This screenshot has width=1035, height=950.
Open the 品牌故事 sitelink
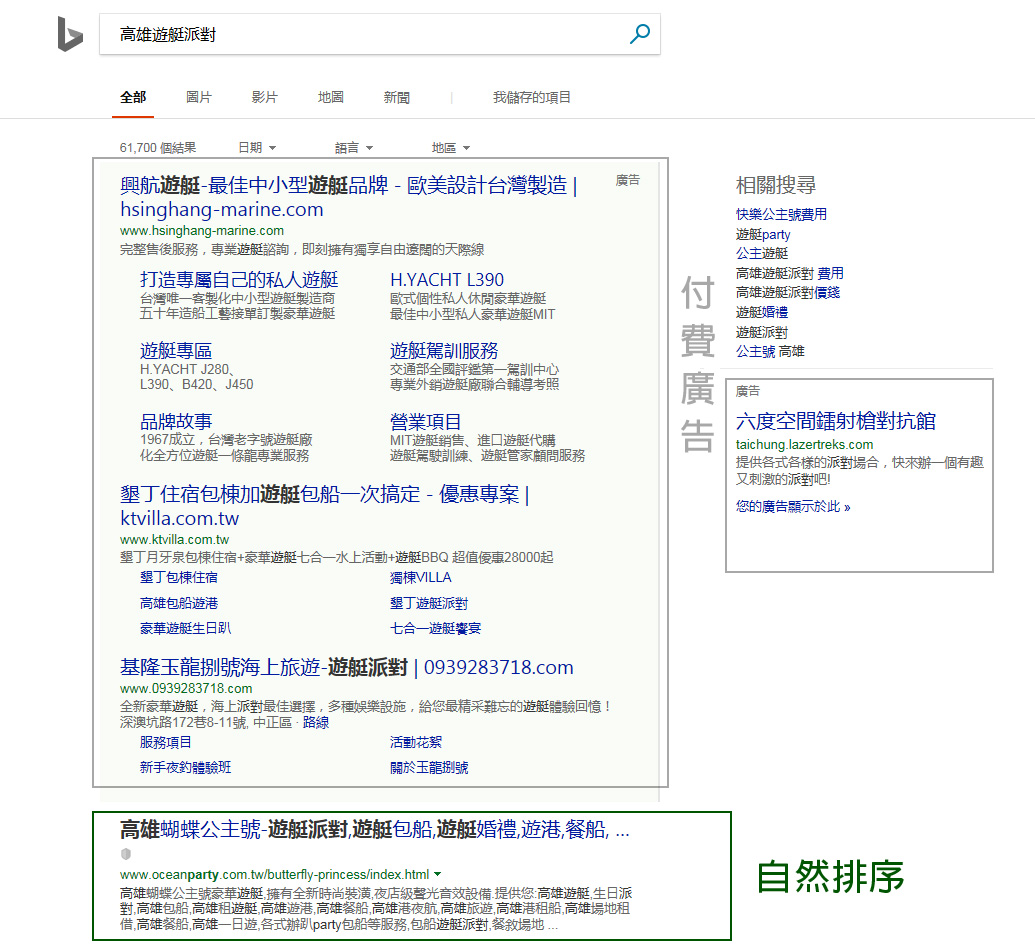(176, 421)
